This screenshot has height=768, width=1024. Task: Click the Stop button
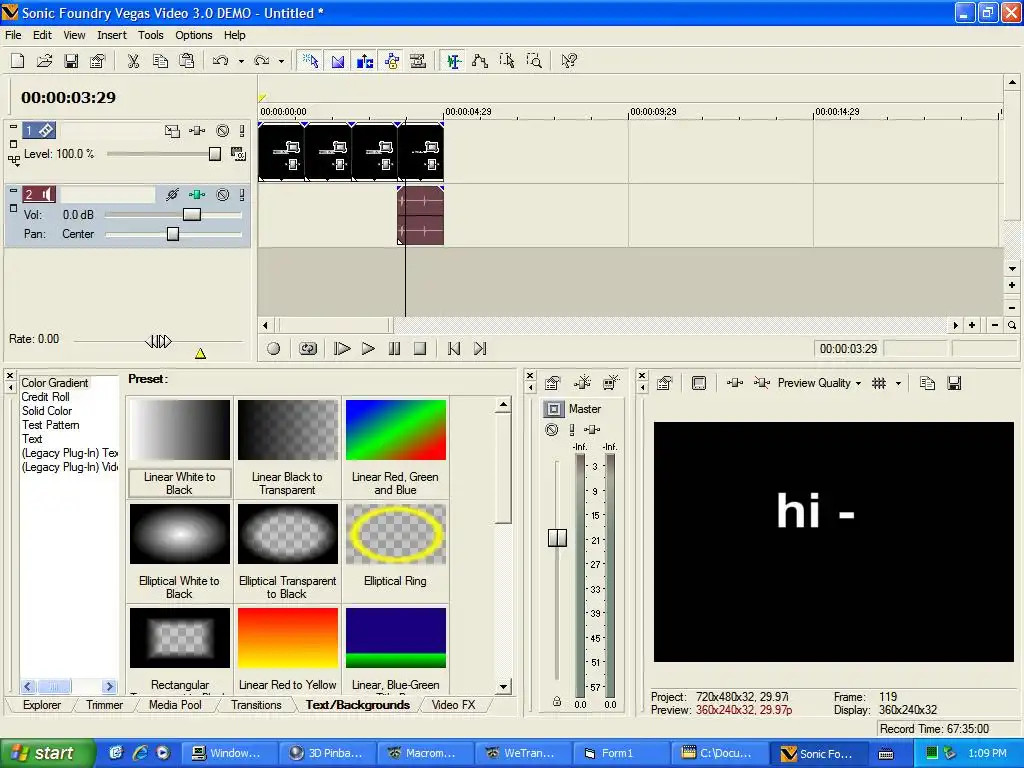tap(420, 349)
